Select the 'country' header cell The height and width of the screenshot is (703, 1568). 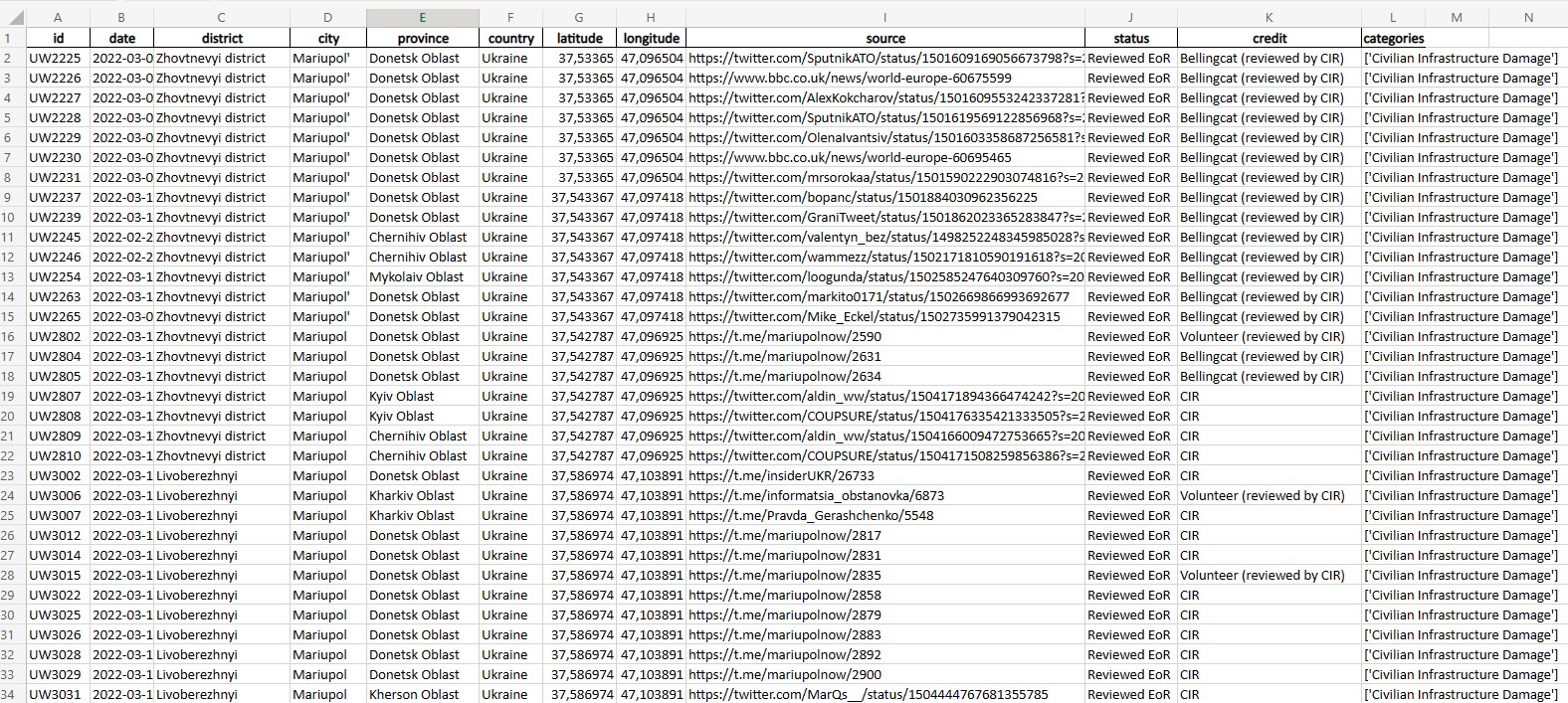(x=511, y=38)
